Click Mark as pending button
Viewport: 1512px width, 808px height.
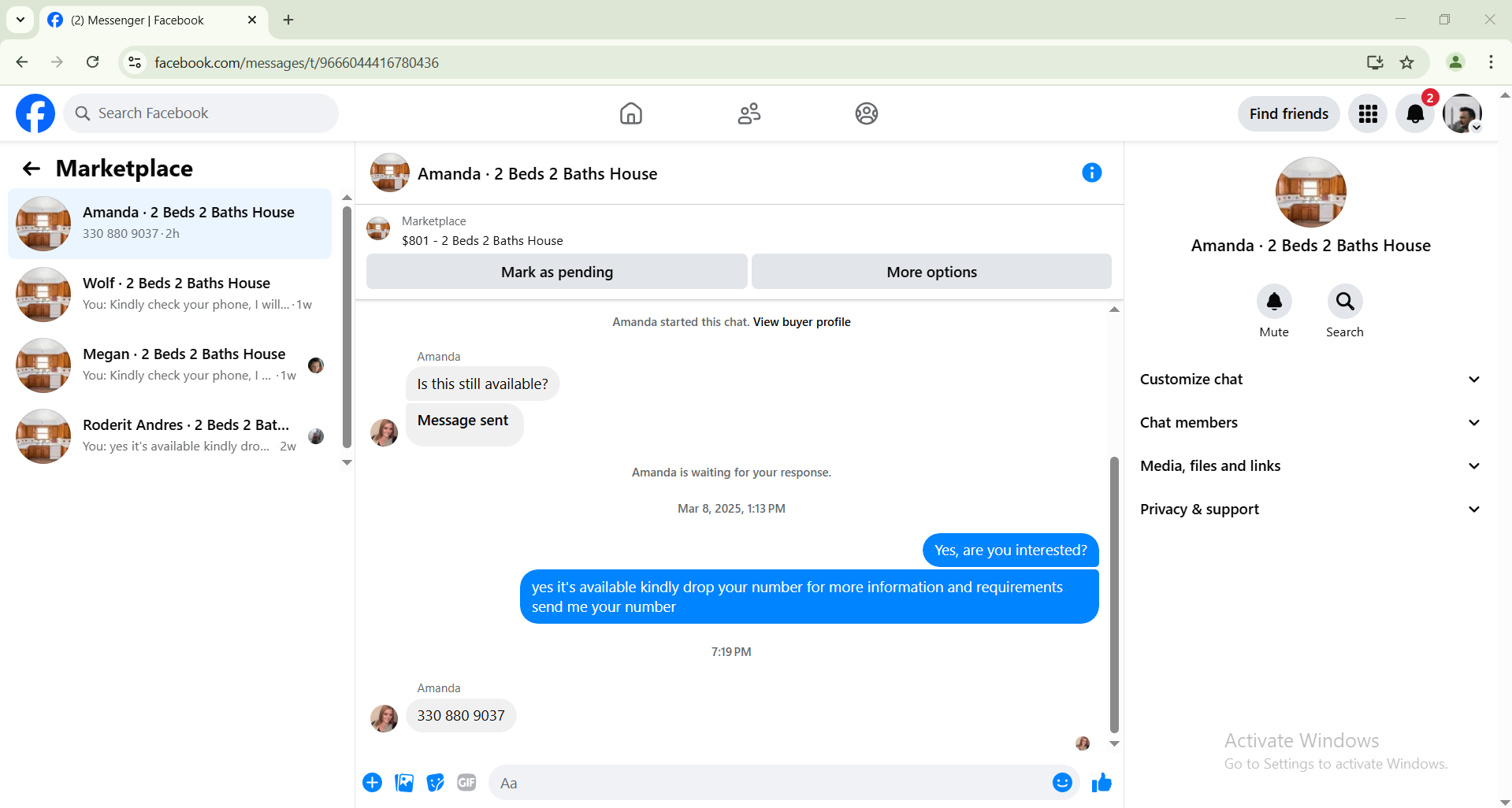(x=557, y=272)
